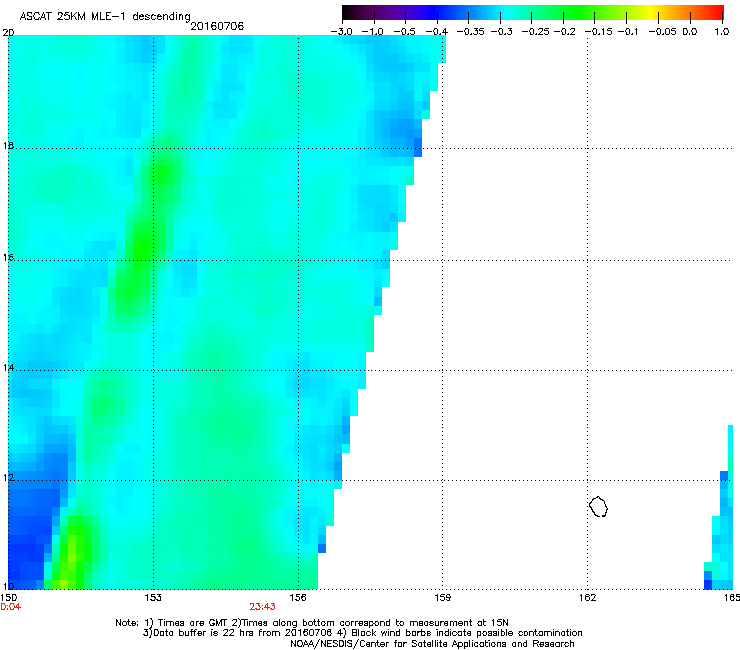Click the red time stamp 23:43
The width and height of the screenshot is (740, 650).
pyautogui.click(x=262, y=607)
